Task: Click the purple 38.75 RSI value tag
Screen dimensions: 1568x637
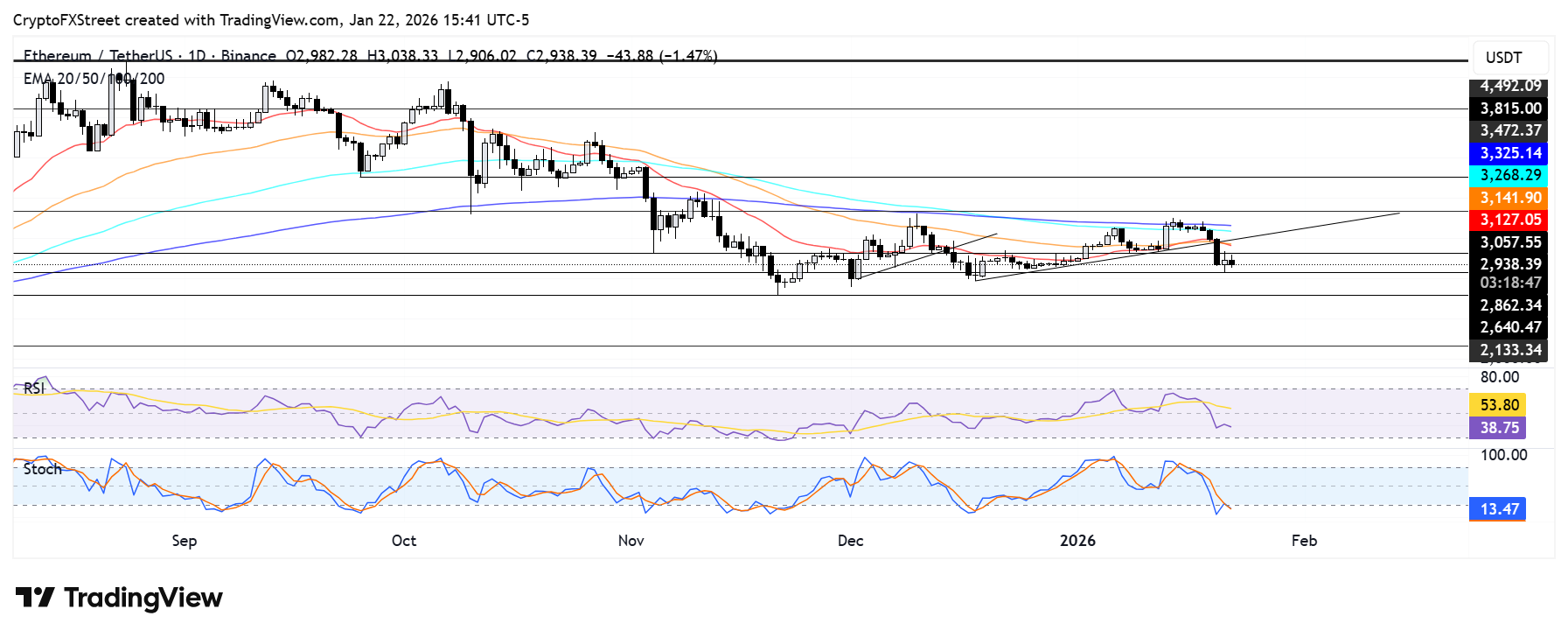Action: (x=1498, y=427)
